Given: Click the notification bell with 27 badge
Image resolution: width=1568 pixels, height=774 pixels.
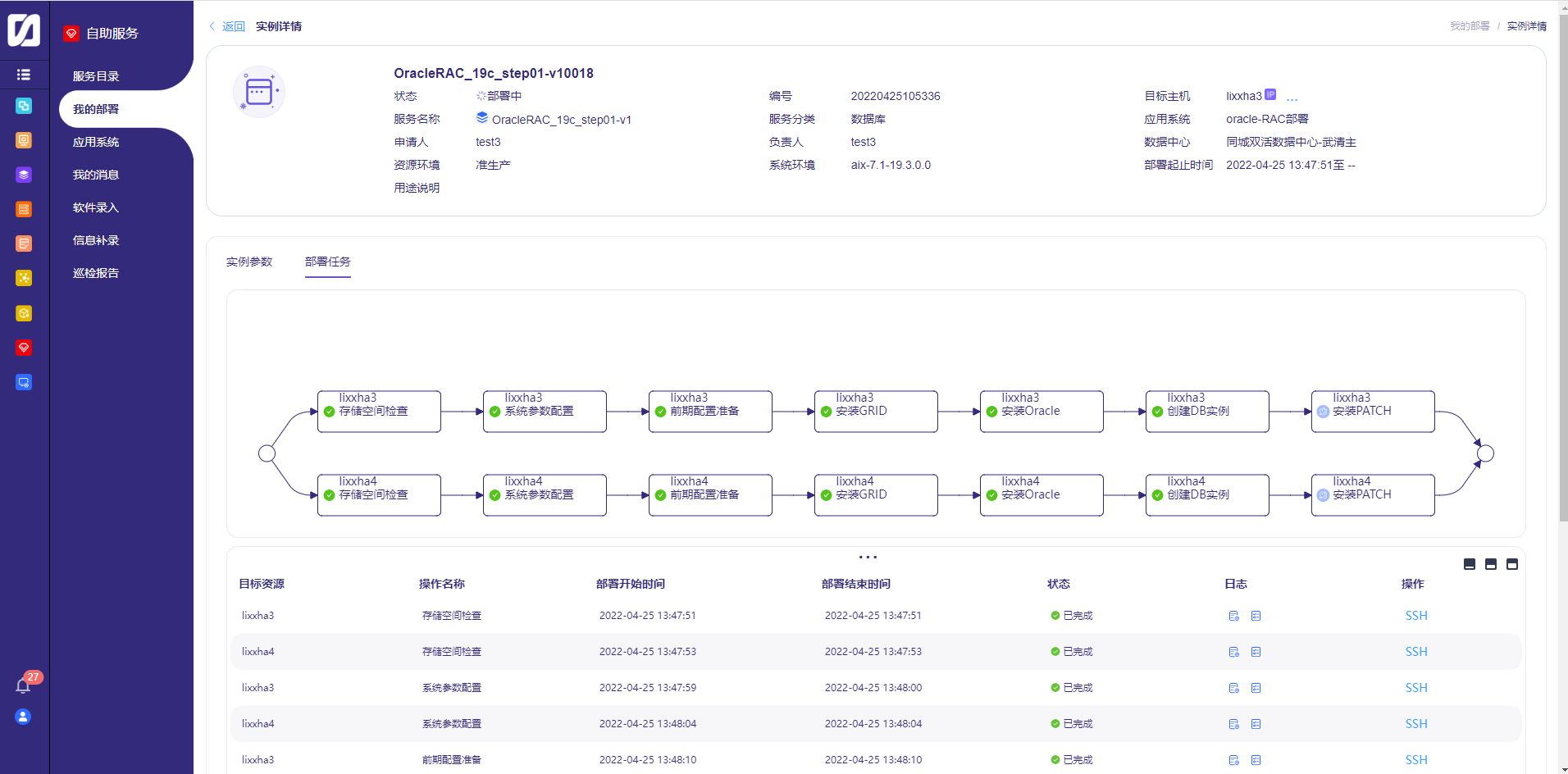Looking at the screenshot, I should coord(24,685).
